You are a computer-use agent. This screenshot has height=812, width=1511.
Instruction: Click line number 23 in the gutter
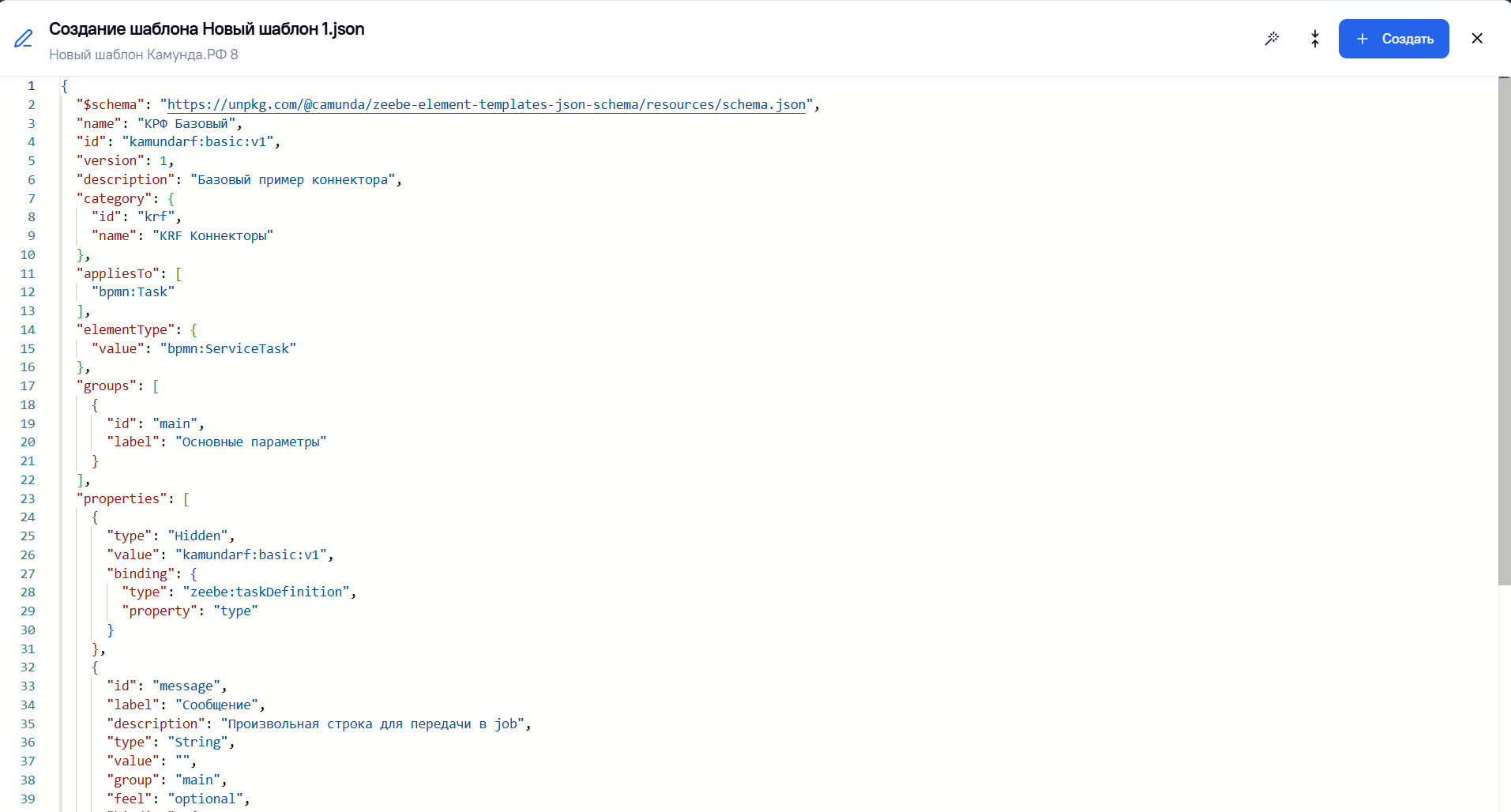pos(28,498)
